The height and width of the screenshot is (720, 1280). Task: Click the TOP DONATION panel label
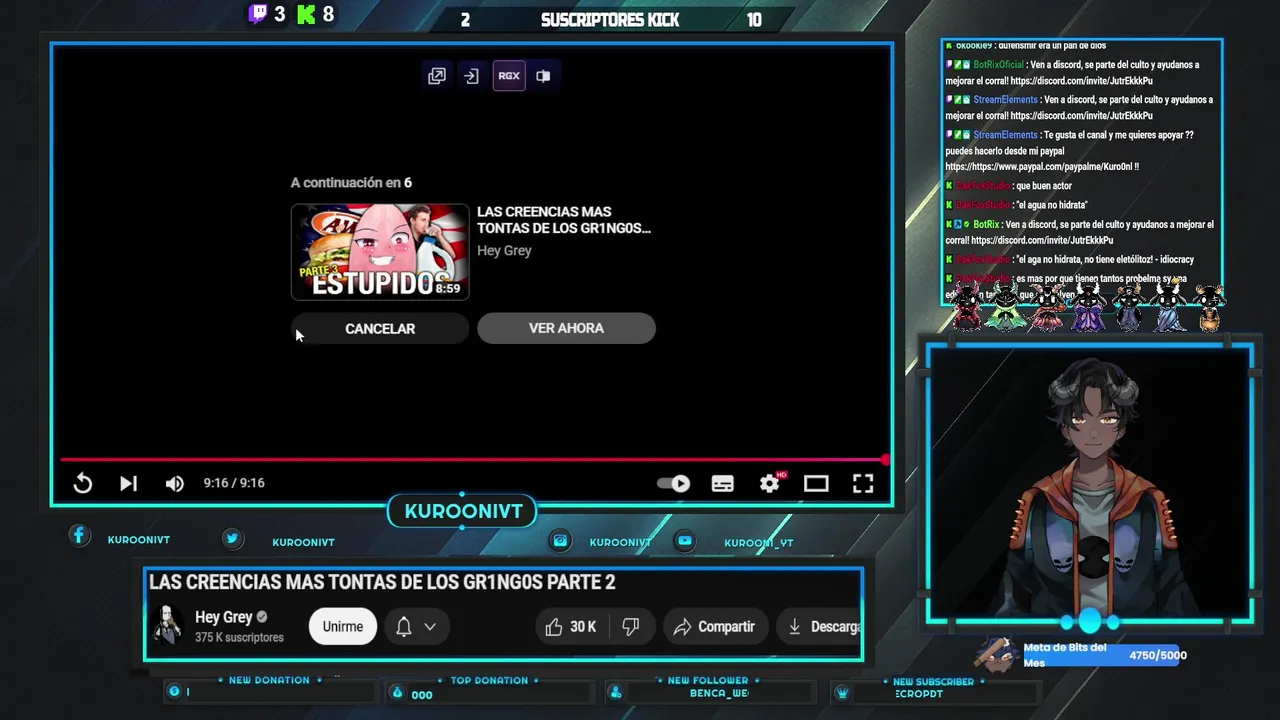click(489, 680)
